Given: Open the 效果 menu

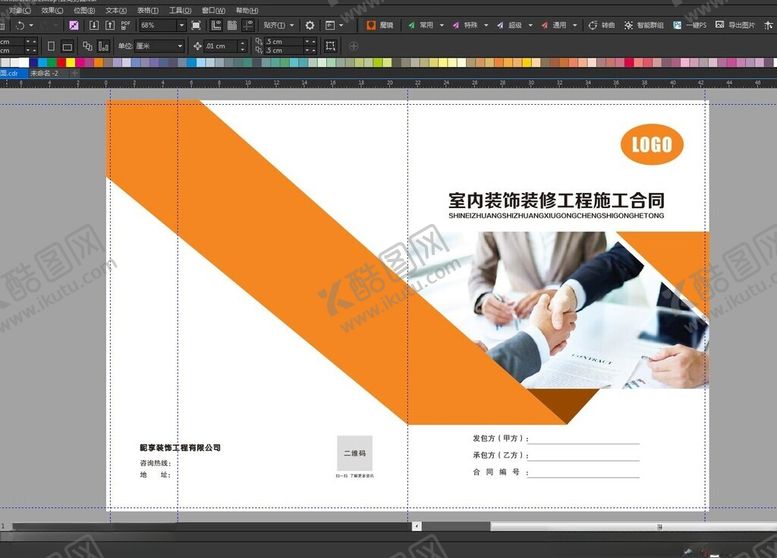Looking at the screenshot, I should (x=52, y=10).
